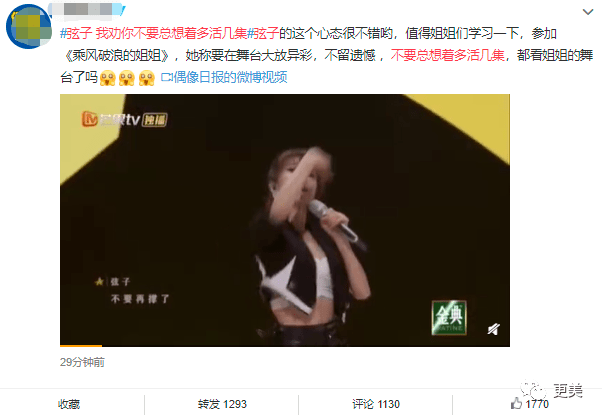The height and width of the screenshot is (418, 602).
Task: Repost using 转发 1293
Action: (222, 404)
